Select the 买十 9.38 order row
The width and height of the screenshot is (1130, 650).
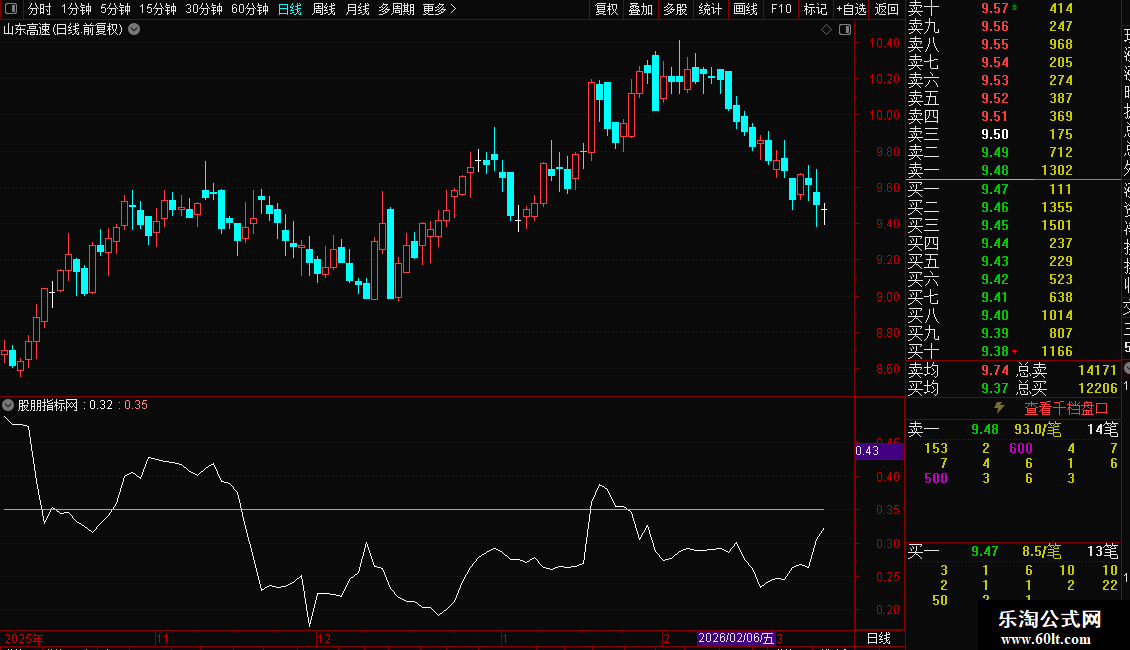(x=1013, y=351)
